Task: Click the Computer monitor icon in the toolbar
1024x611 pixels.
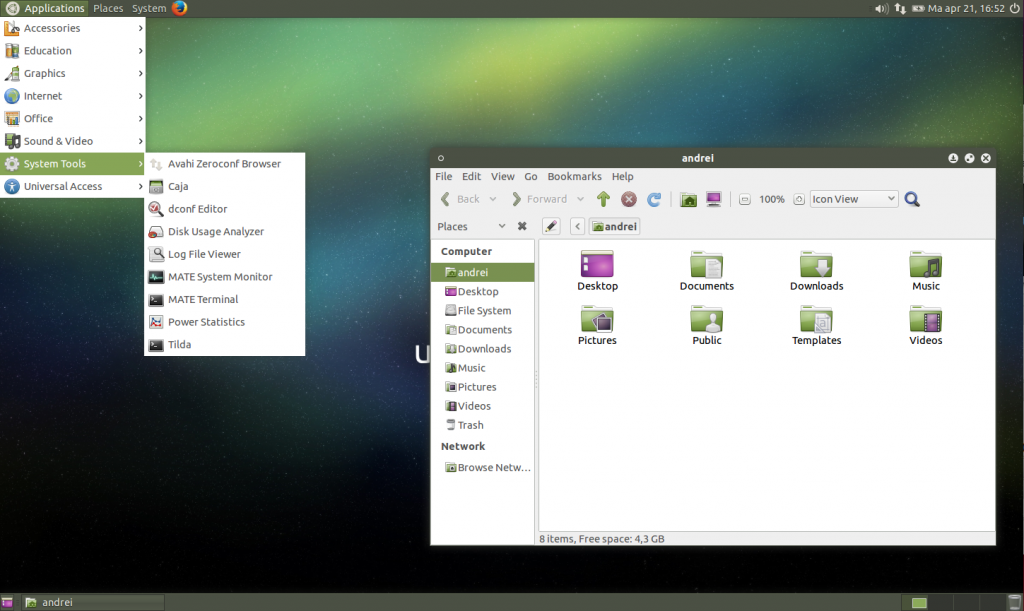Action: (x=713, y=199)
